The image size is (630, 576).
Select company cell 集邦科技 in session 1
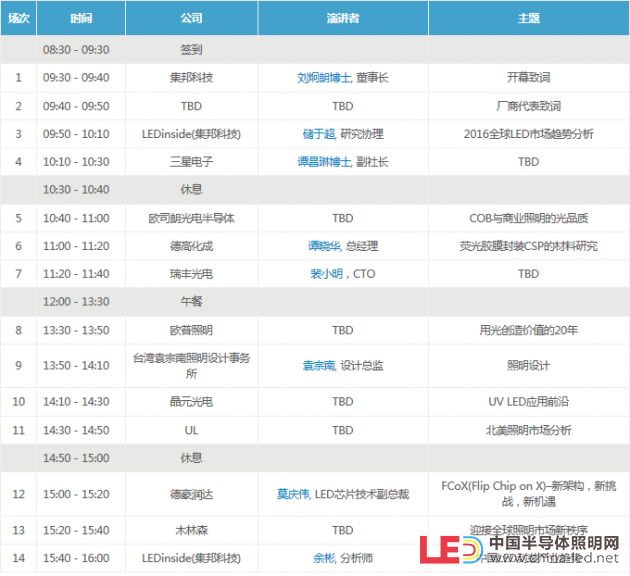pos(191,78)
